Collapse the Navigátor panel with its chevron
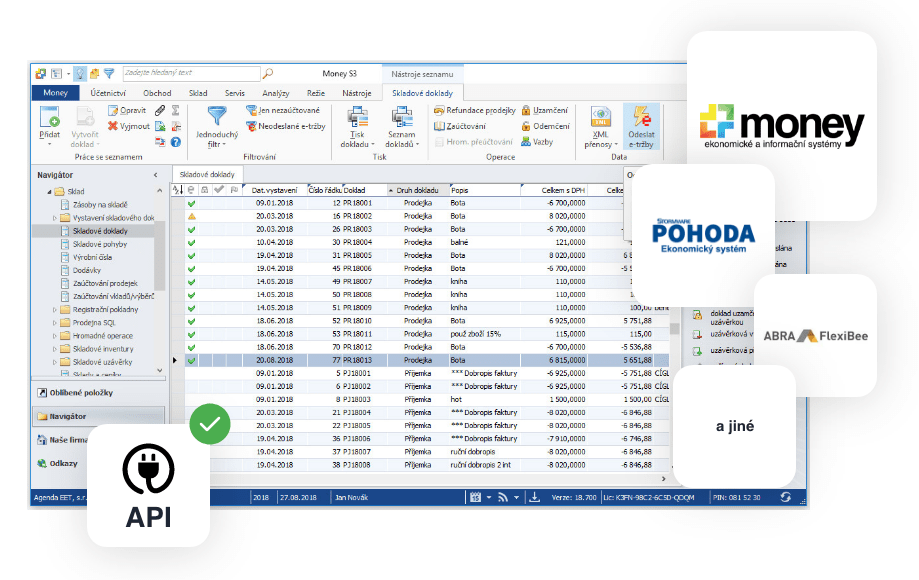Screen dimensions: 919x580 pyautogui.click(x=156, y=175)
